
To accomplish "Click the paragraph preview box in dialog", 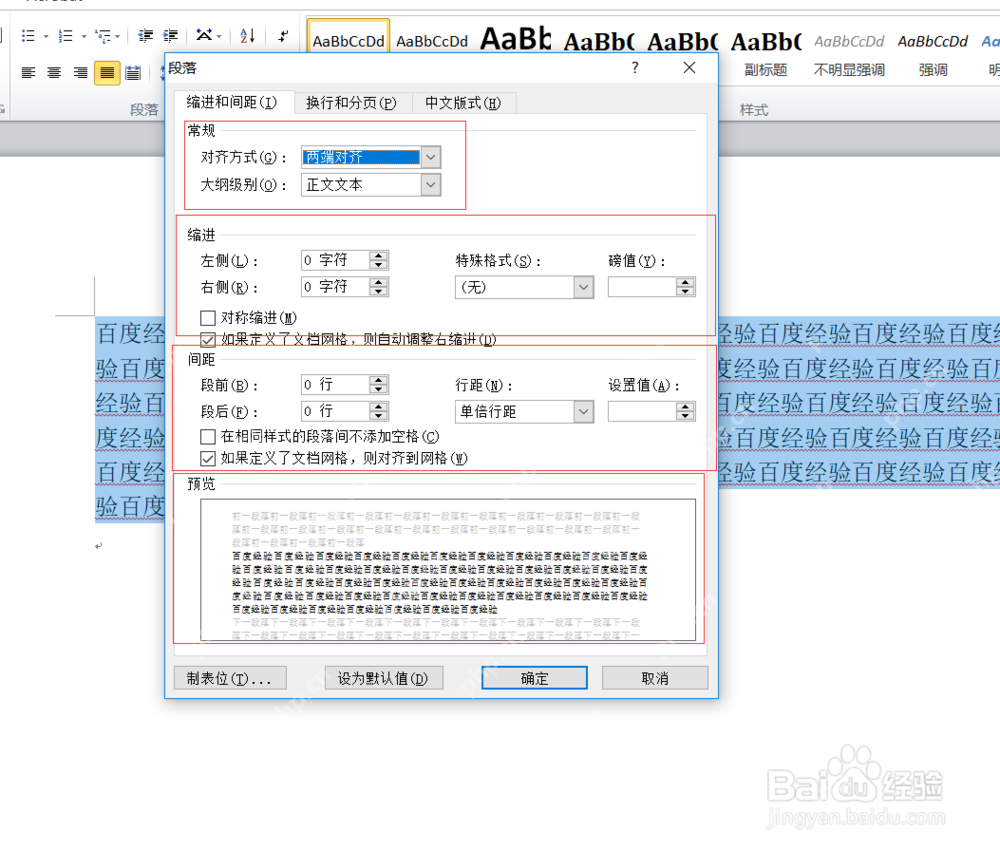I will [448, 570].
